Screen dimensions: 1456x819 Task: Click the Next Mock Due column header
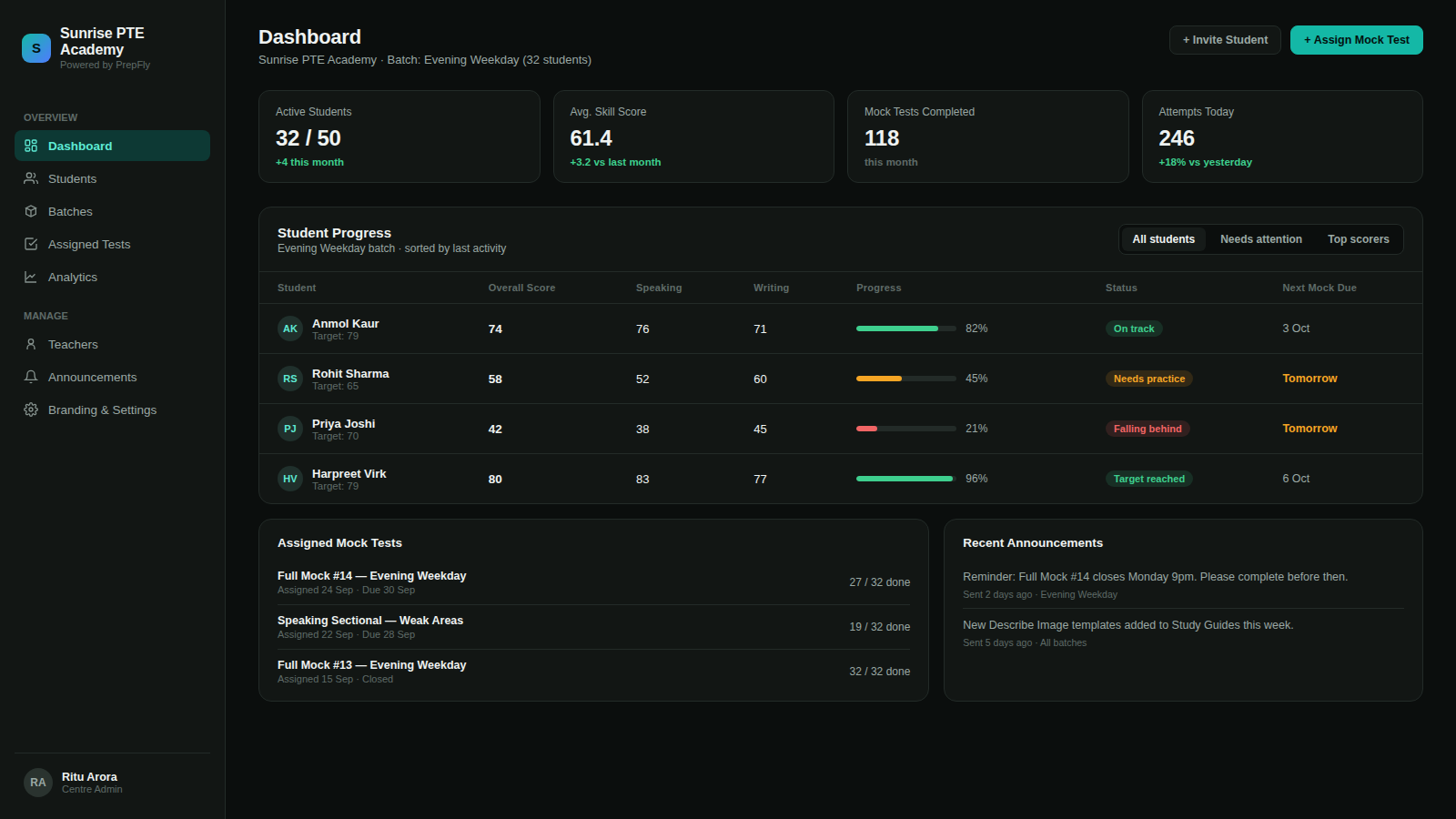pos(1319,288)
